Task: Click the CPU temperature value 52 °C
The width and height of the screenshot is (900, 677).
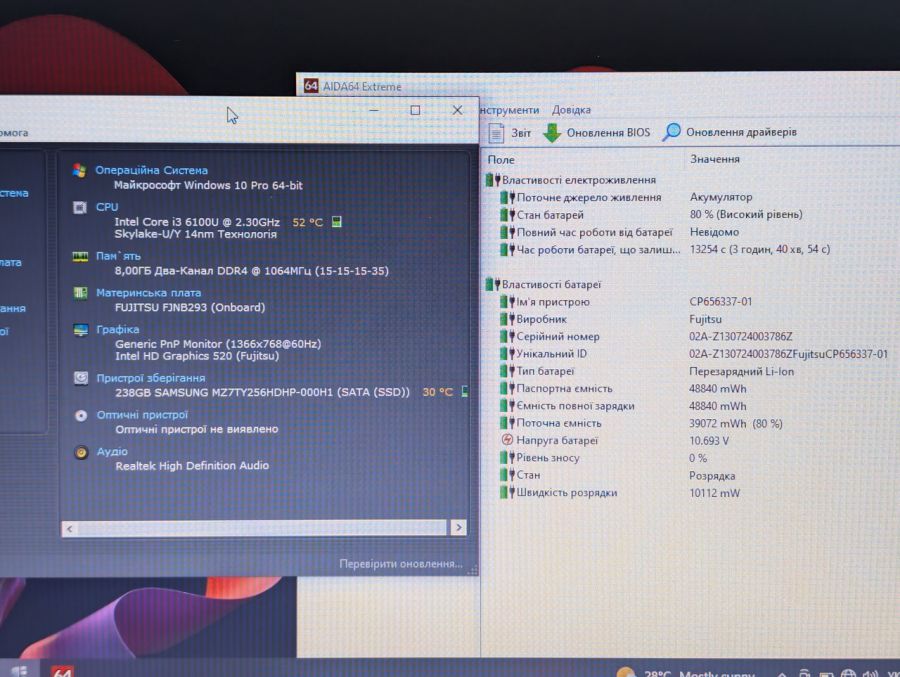Action: coord(308,222)
